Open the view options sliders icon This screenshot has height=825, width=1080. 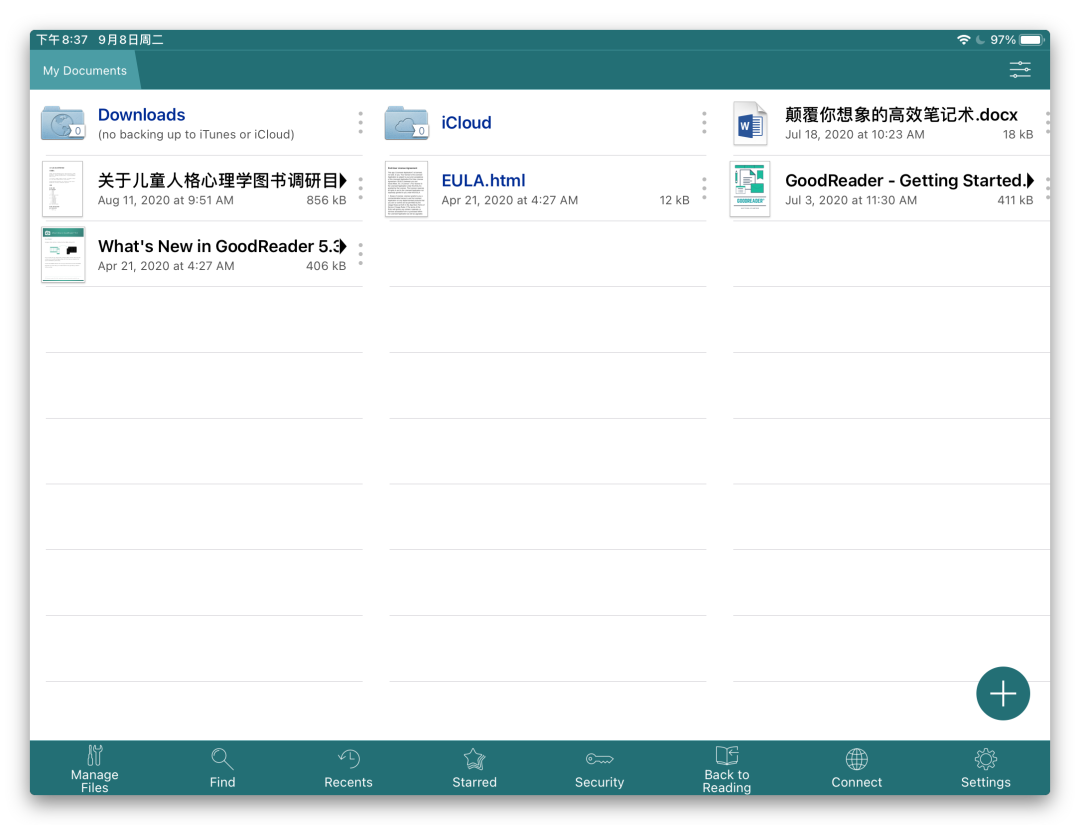pyautogui.click(x=1019, y=70)
